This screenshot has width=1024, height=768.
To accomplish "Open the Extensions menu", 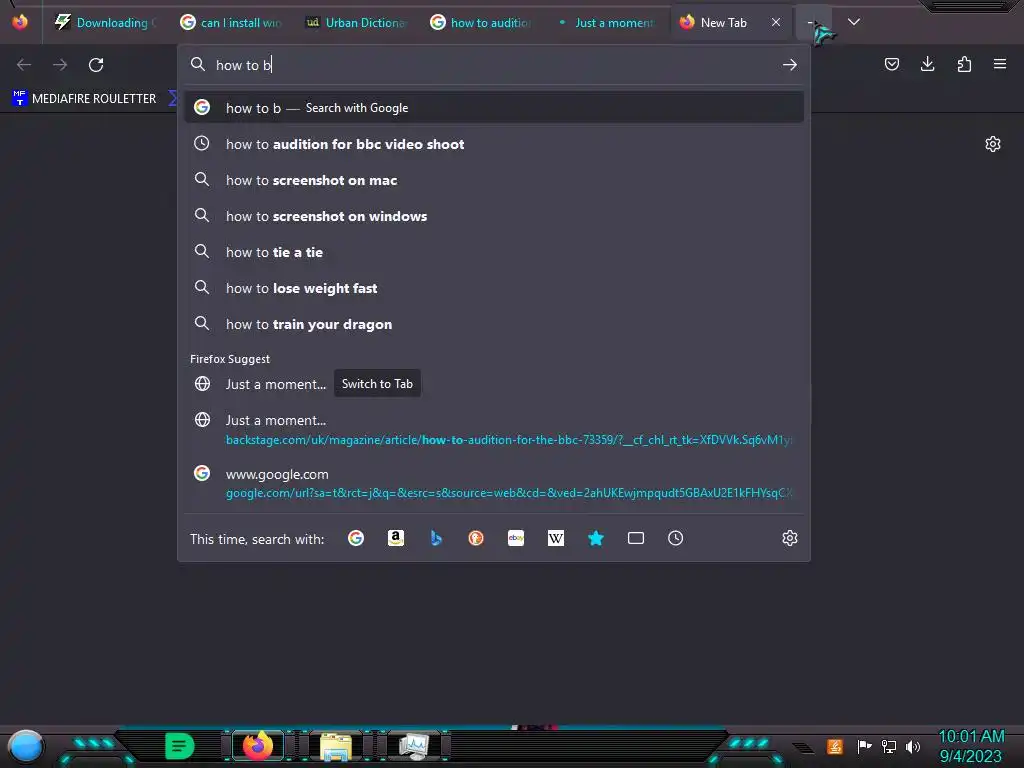I will point(964,64).
